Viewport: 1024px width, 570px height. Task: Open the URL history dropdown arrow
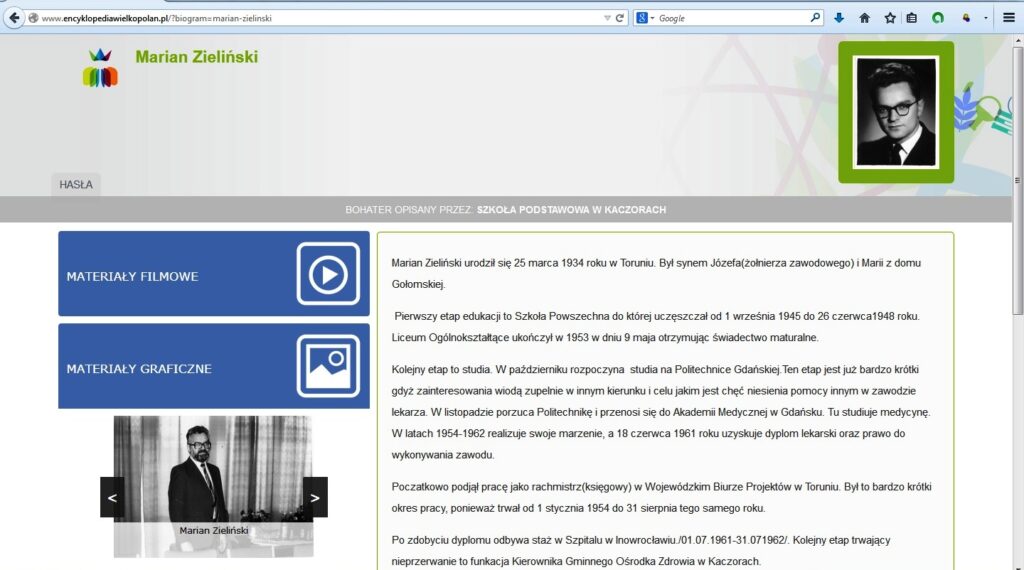click(x=607, y=18)
